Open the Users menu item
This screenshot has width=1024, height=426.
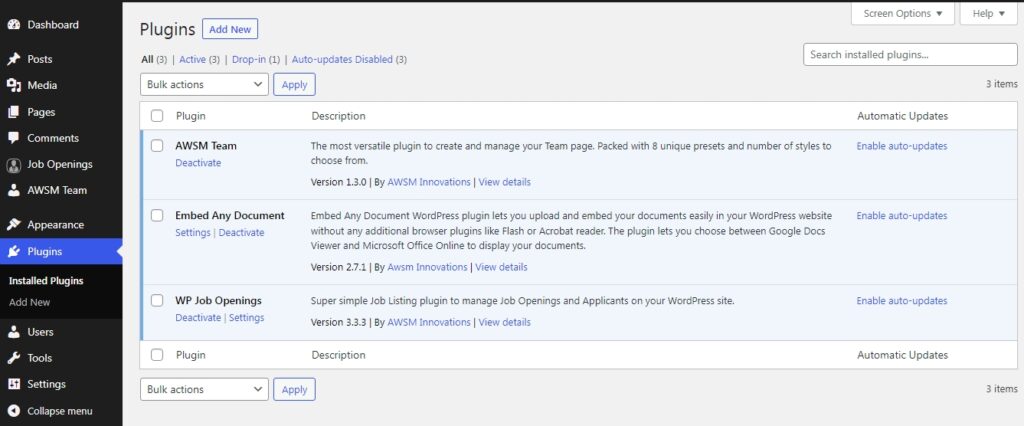point(40,332)
